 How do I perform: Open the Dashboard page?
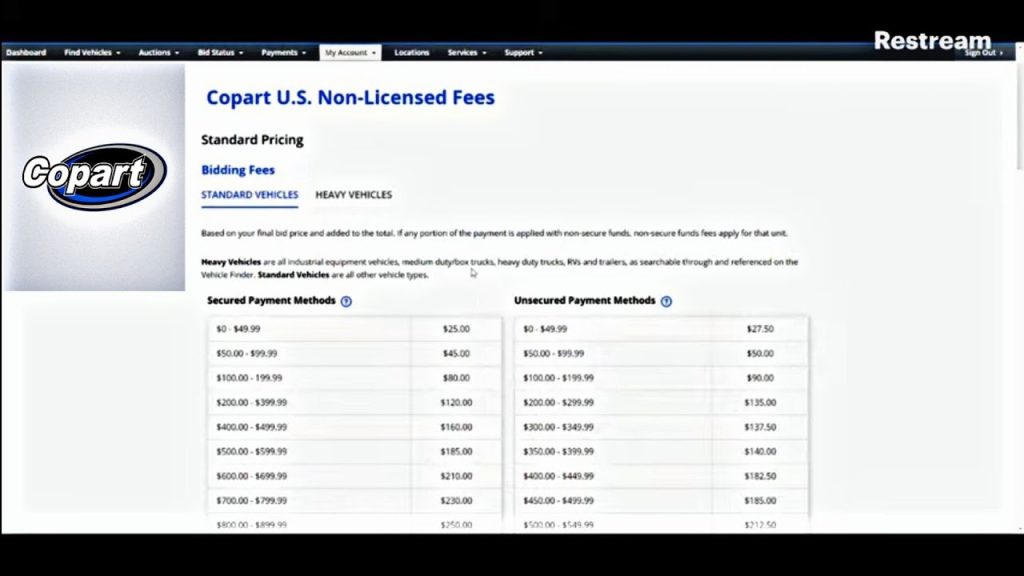pyautogui.click(x=26, y=53)
